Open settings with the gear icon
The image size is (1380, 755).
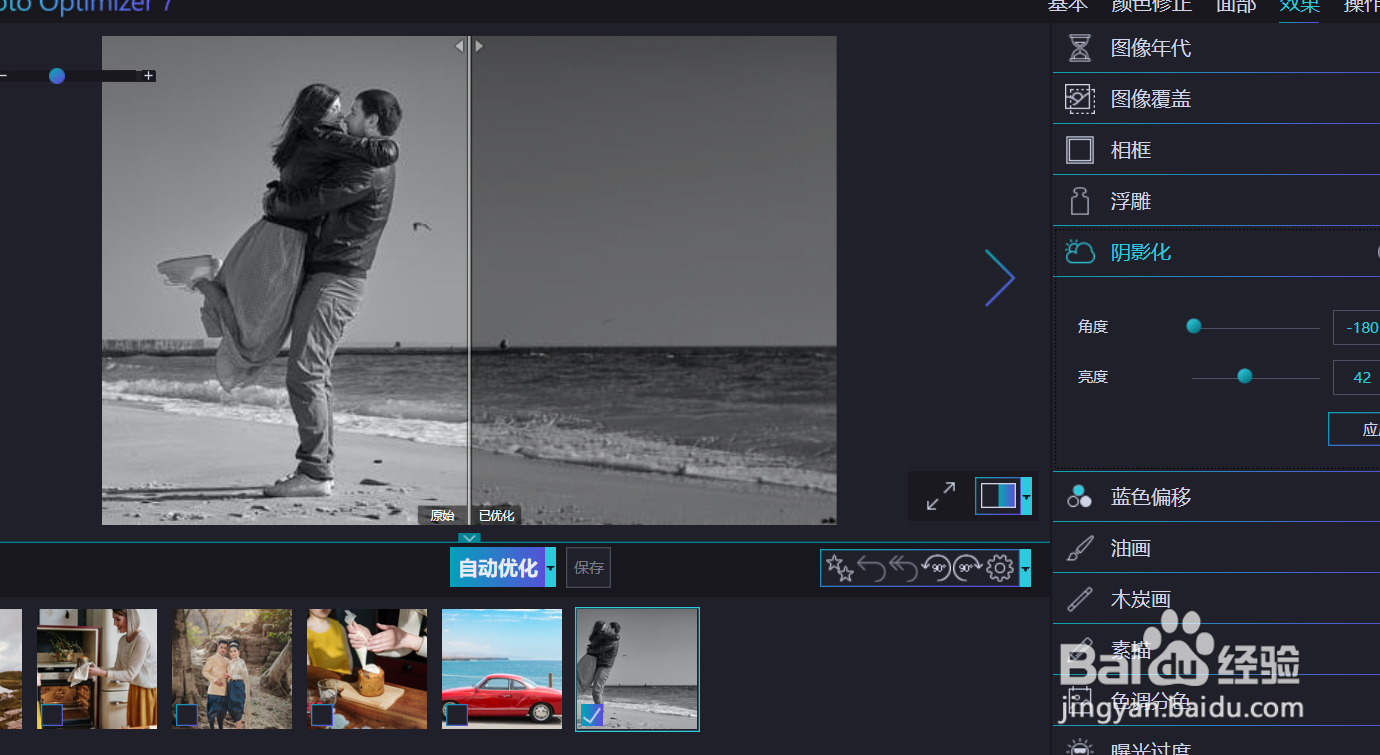(1000, 569)
